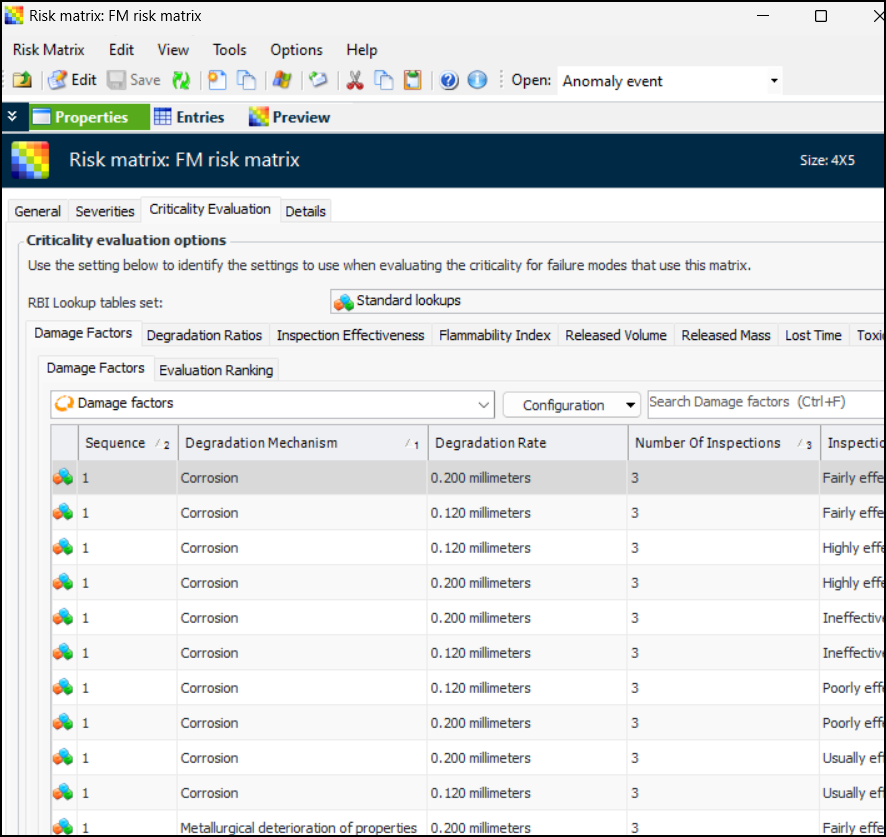Click the Paste clipboard icon
Image resolution: width=886 pixels, height=837 pixels.
[412, 81]
